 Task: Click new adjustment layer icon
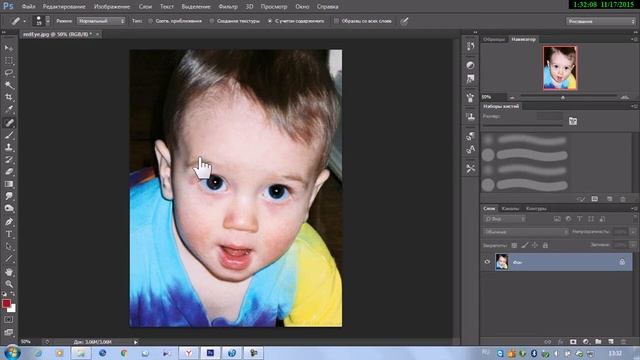pyautogui.click(x=586, y=342)
